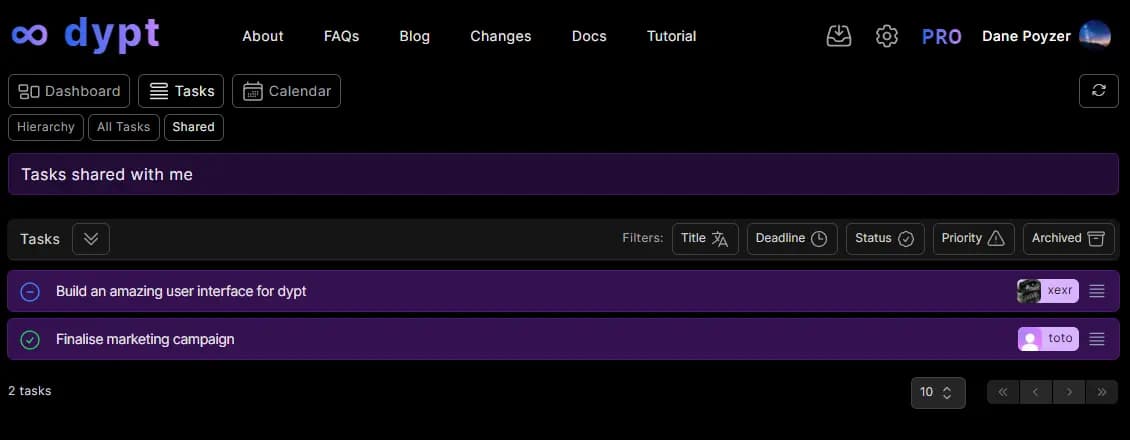The height and width of the screenshot is (440, 1130).
Task: Filter tasks by Title
Action: click(x=705, y=238)
